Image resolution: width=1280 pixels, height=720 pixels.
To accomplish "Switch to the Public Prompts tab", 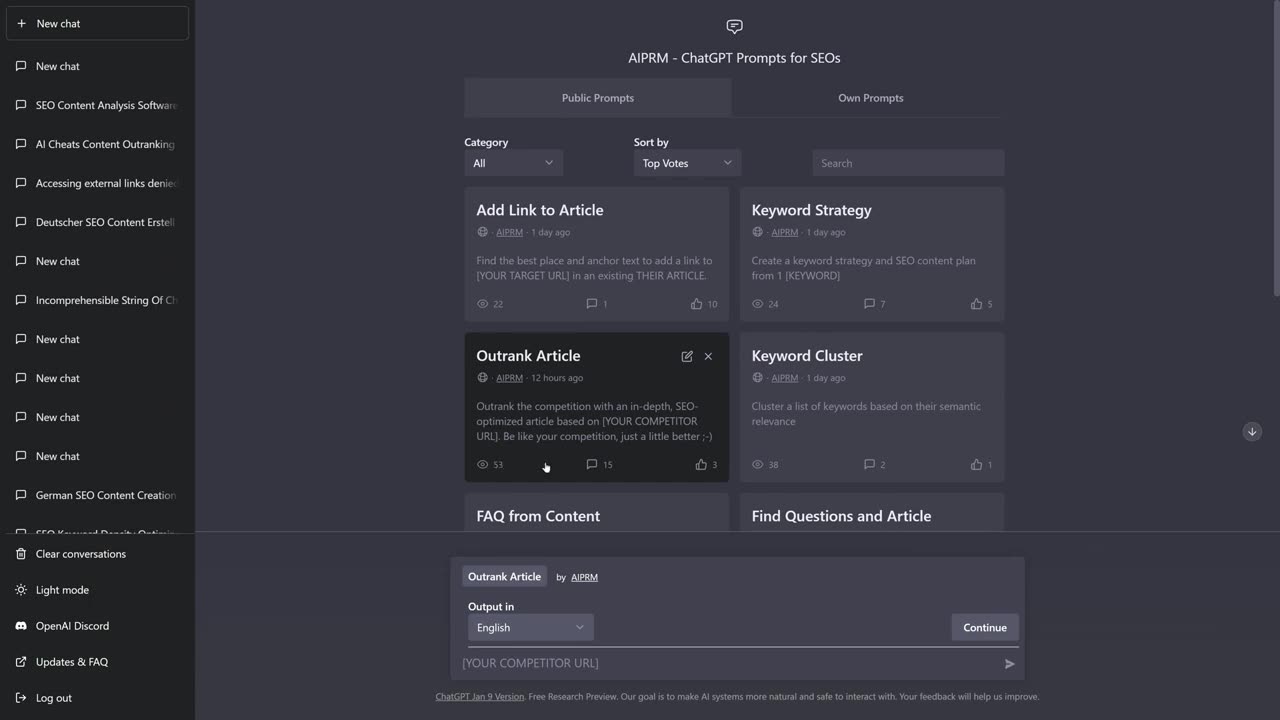I will pos(598,98).
